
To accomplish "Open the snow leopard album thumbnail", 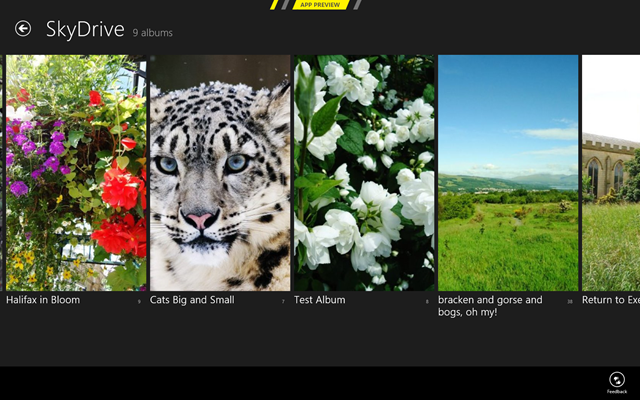I will click(220, 173).
